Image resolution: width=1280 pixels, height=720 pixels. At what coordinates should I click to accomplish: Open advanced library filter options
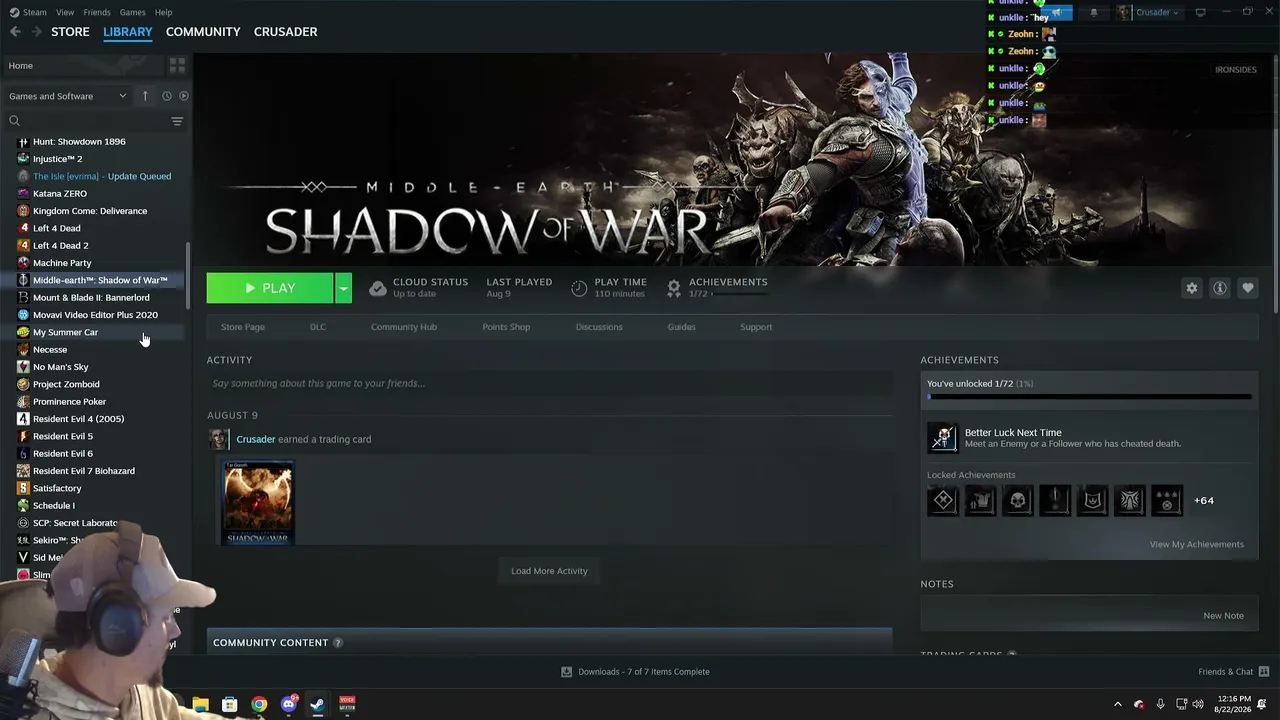tap(177, 121)
